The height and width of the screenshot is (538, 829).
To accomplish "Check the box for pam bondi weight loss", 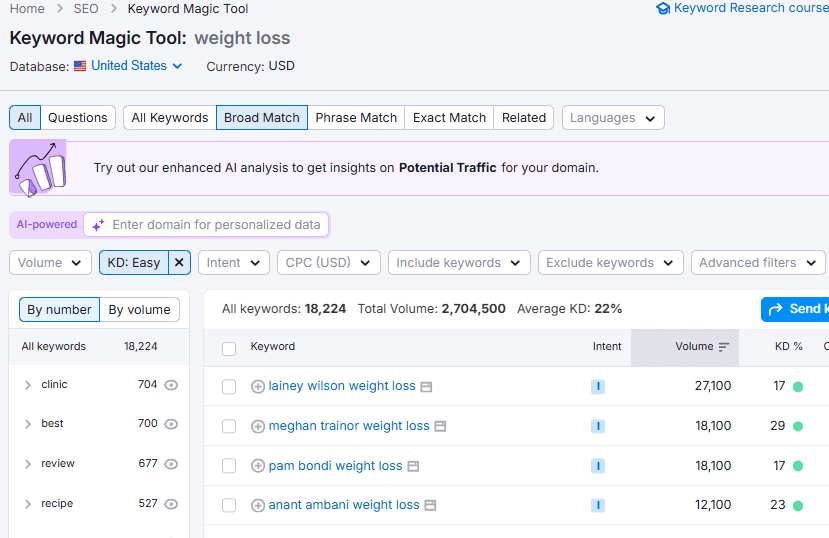I will [229, 466].
